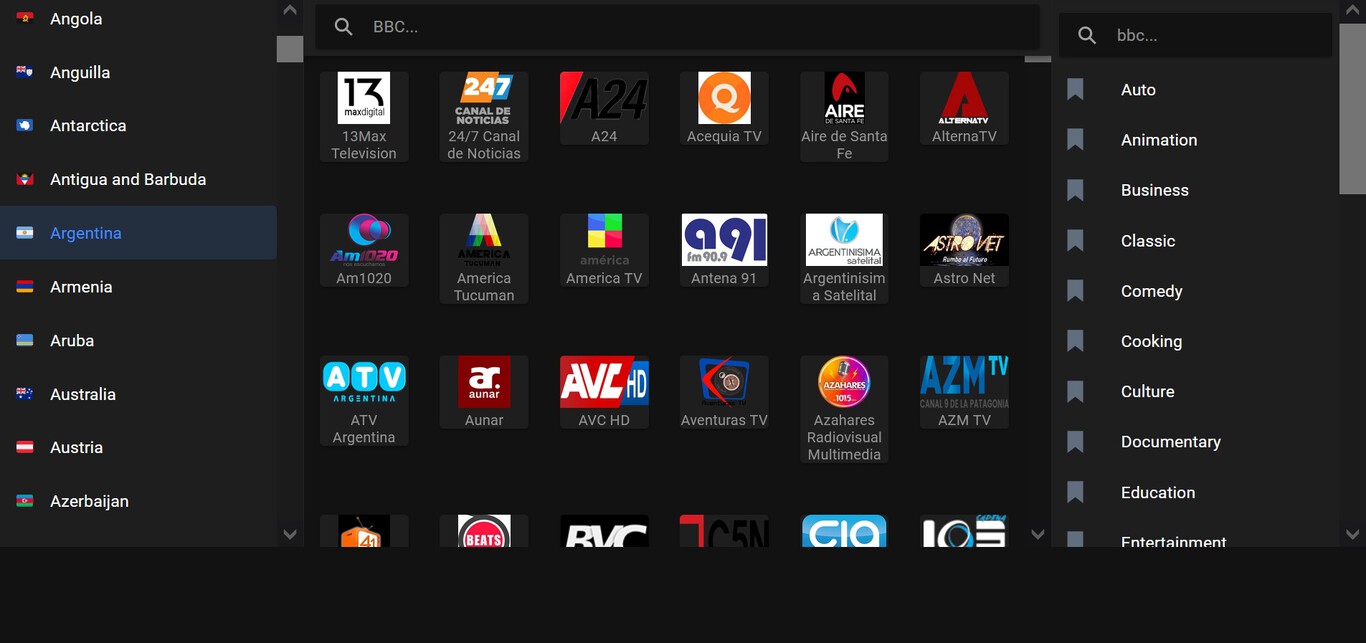Click the bookmark icon beside Animation
The width and height of the screenshot is (1366, 643).
tap(1075, 139)
